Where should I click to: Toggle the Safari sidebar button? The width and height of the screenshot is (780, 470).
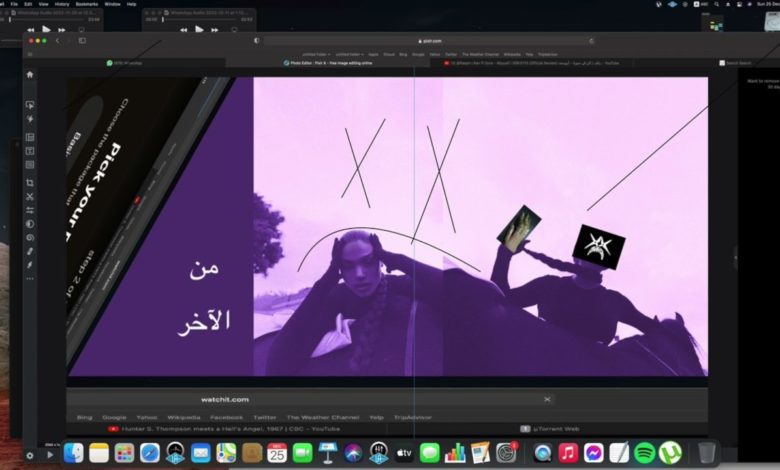pyautogui.click(x=82, y=41)
